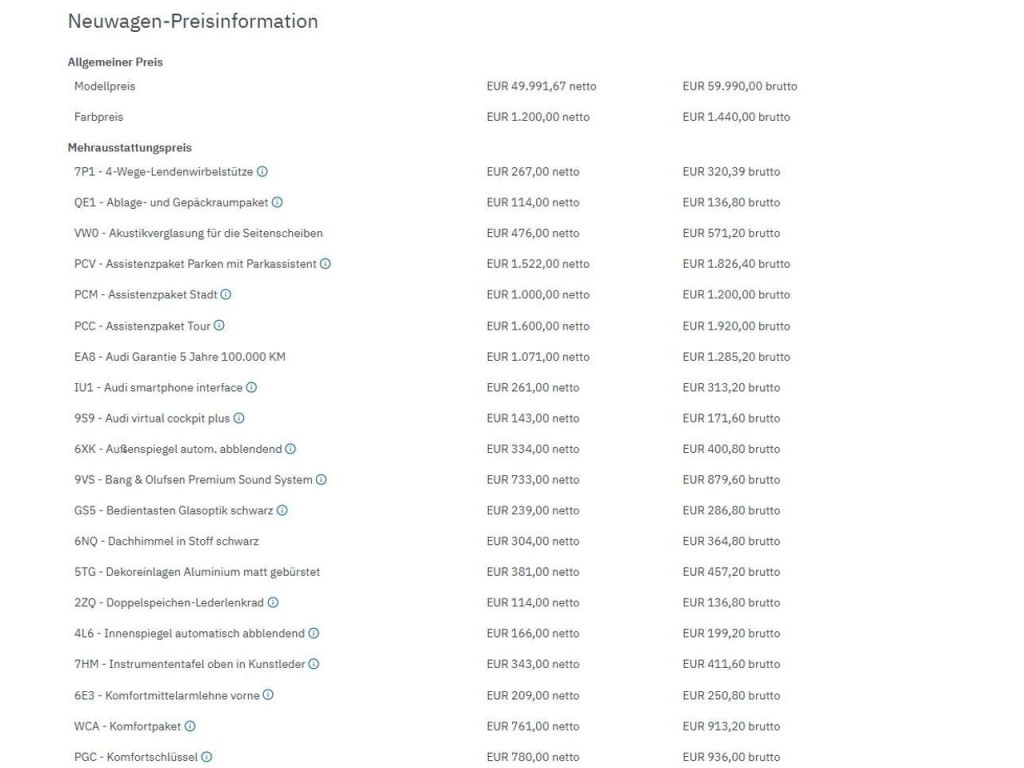Click info icon next to Assistenzpaket Stadt
This screenshot has height=768, width=1024.
pos(226,295)
